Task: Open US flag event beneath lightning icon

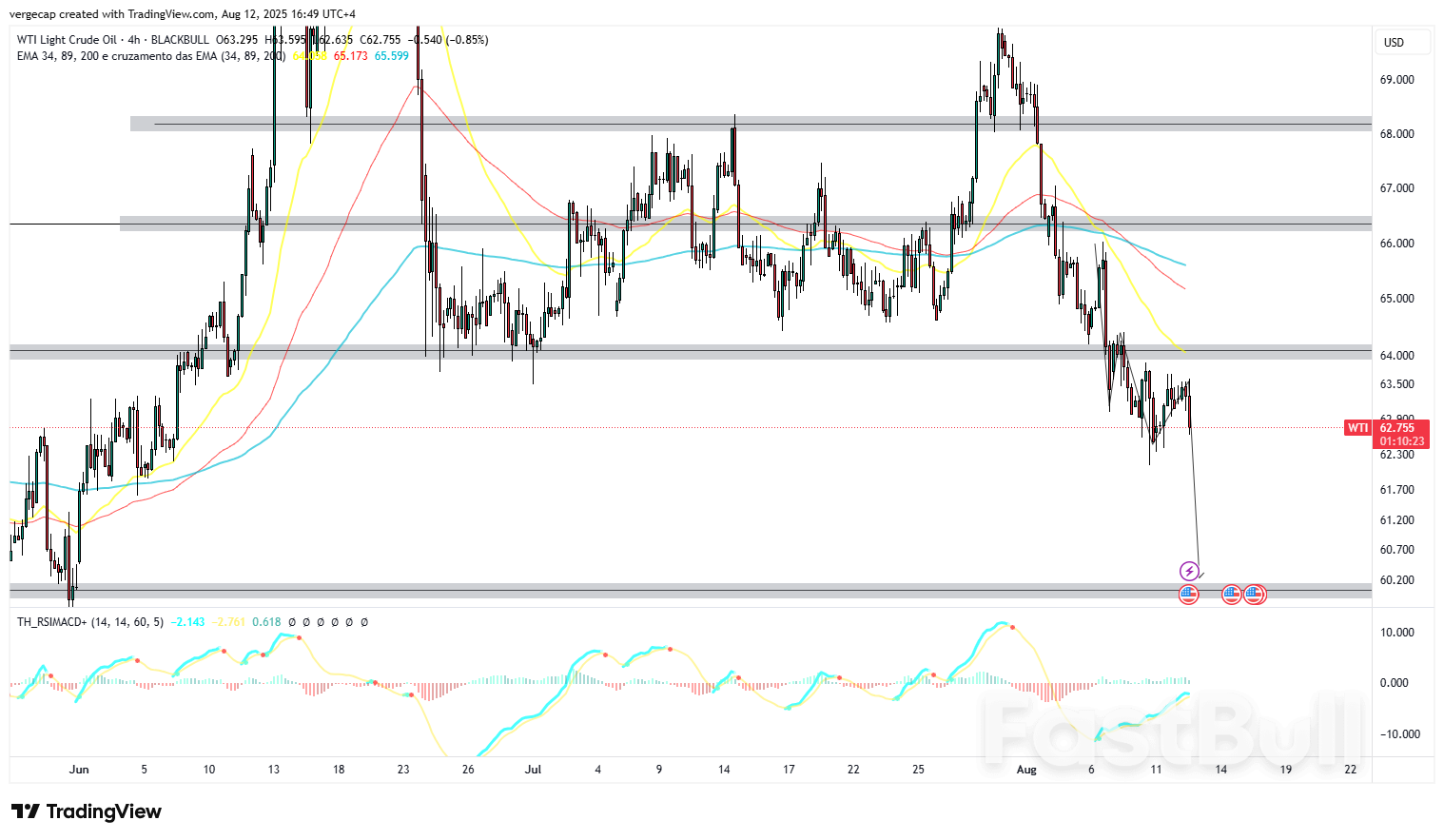Action: click(x=1188, y=595)
